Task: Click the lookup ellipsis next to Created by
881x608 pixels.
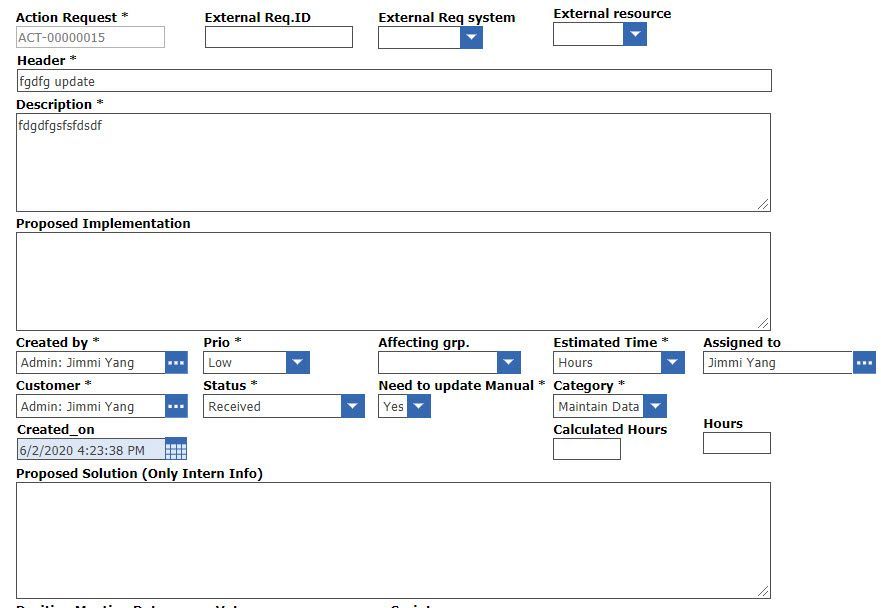Action: point(176,363)
